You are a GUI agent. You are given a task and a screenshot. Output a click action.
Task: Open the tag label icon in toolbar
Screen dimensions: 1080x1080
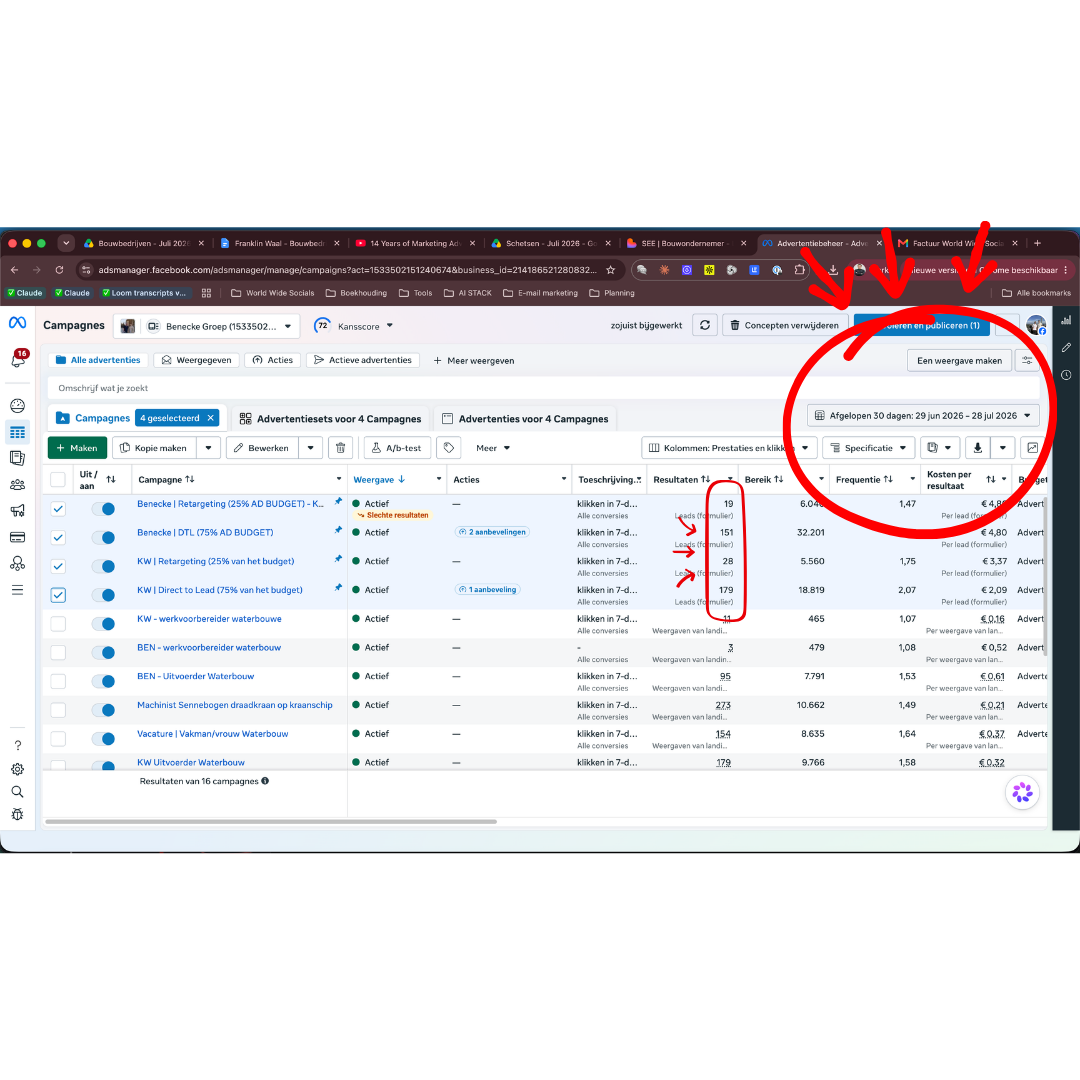click(448, 448)
